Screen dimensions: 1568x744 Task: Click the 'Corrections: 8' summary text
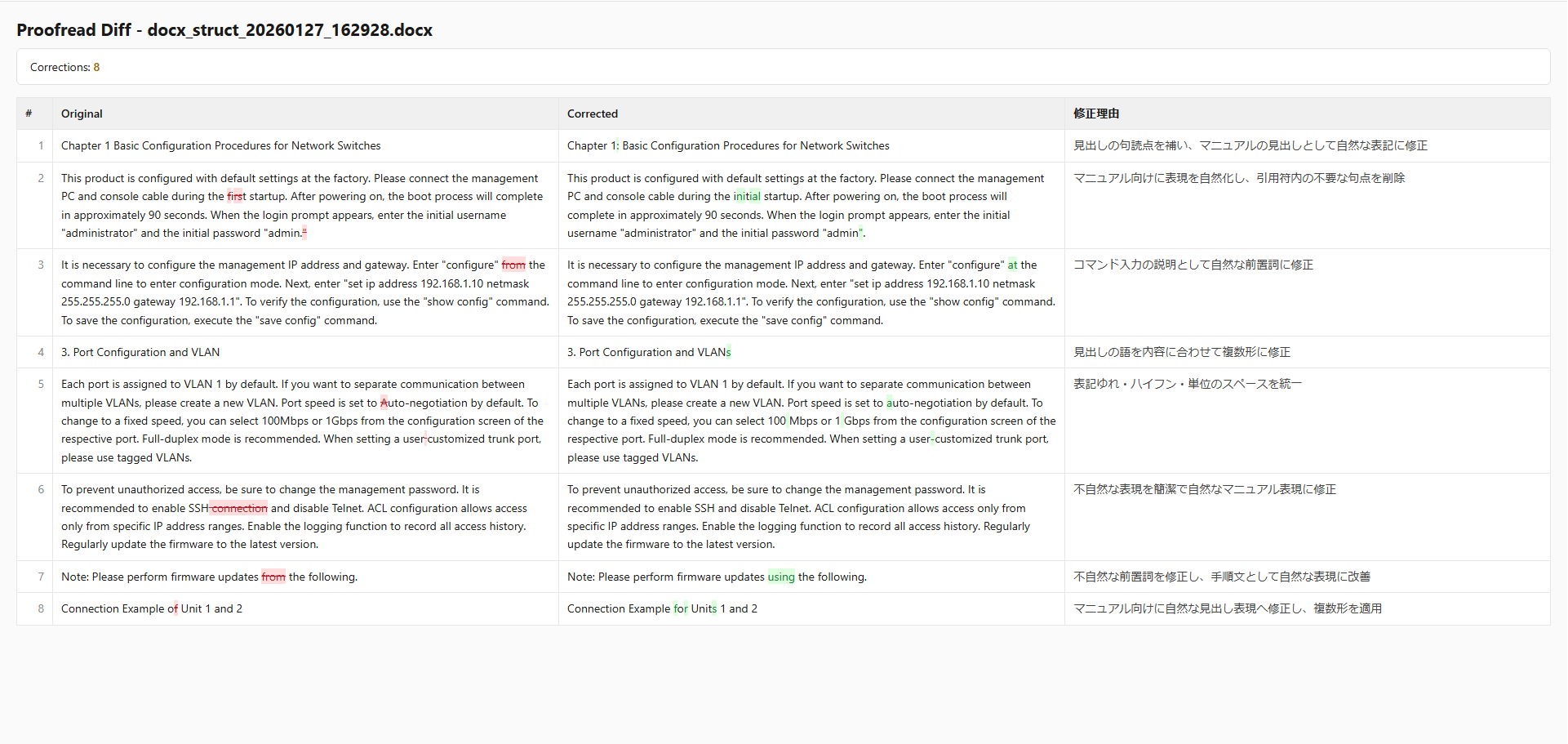[65, 68]
